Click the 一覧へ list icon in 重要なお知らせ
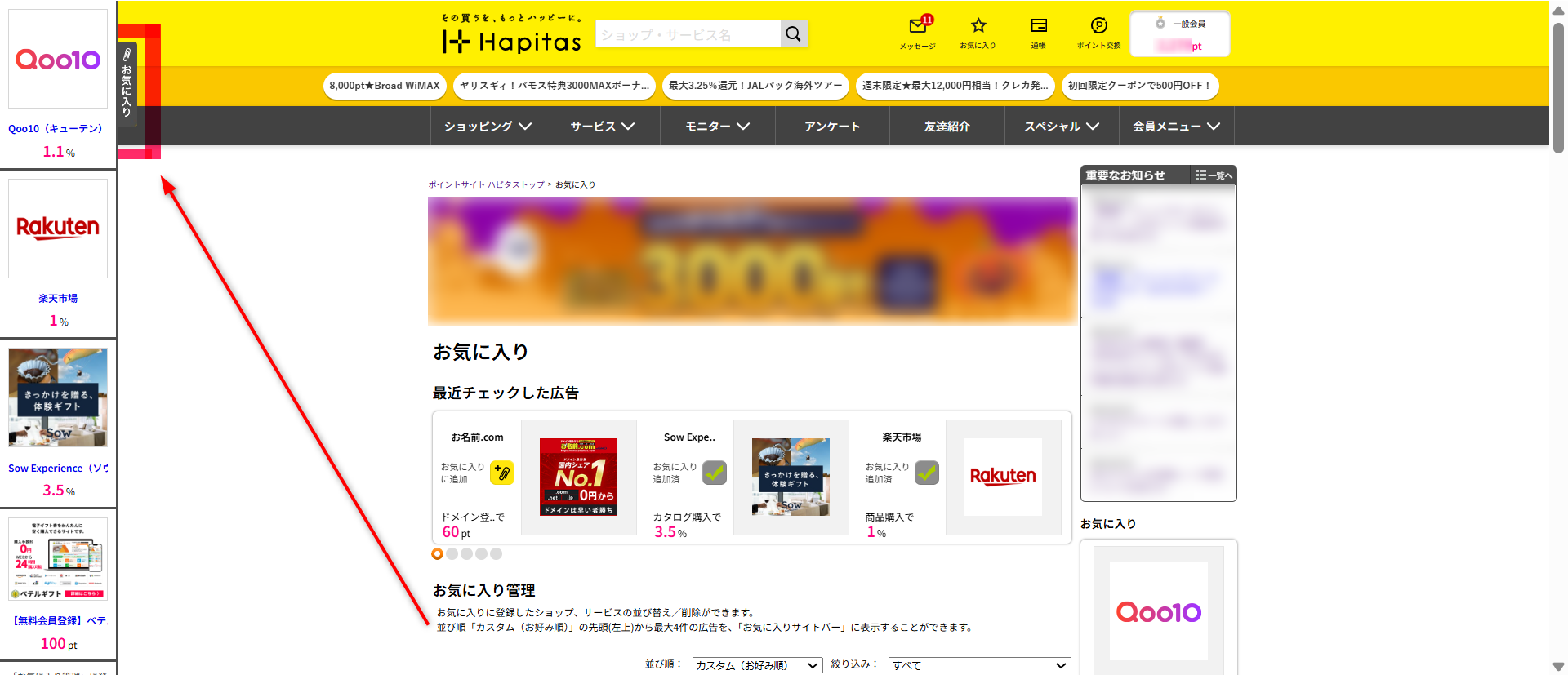Viewport: 1568px width, 675px height. 1214,175
